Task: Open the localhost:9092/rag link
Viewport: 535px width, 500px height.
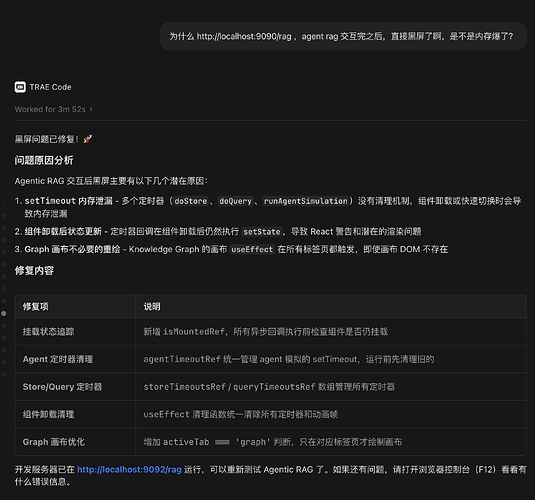Action: pos(129,470)
